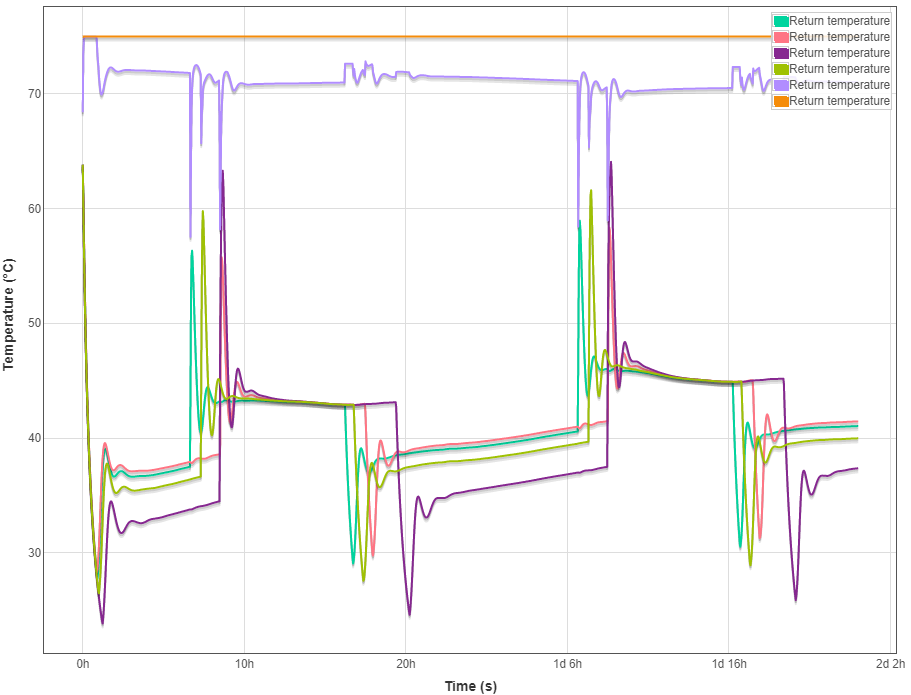This screenshot has width=911, height=695.
Task: Click the olive green legend swatch
Action: [780, 69]
